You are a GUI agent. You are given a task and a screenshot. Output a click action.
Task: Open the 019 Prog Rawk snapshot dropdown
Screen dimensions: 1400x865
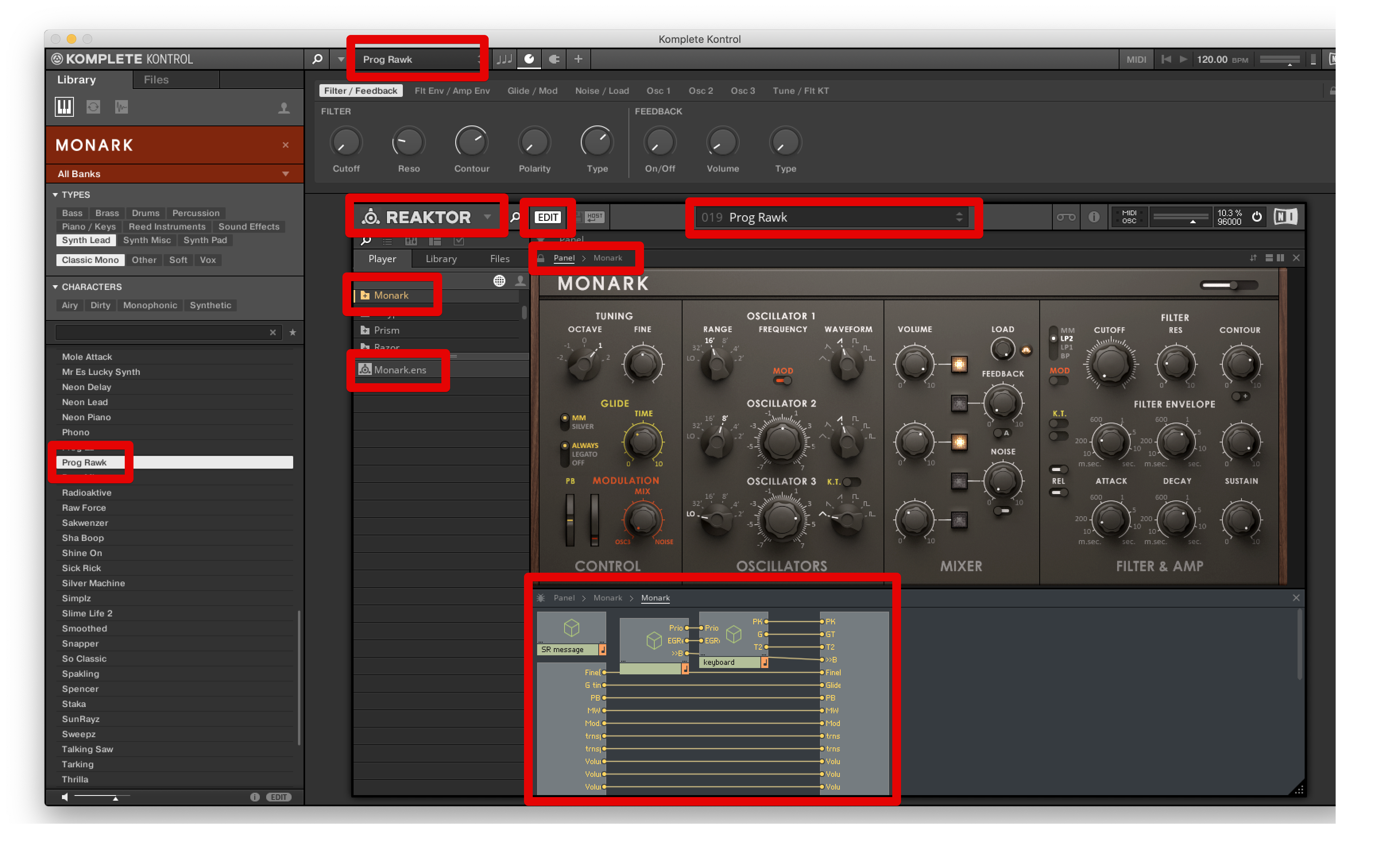coord(831,217)
